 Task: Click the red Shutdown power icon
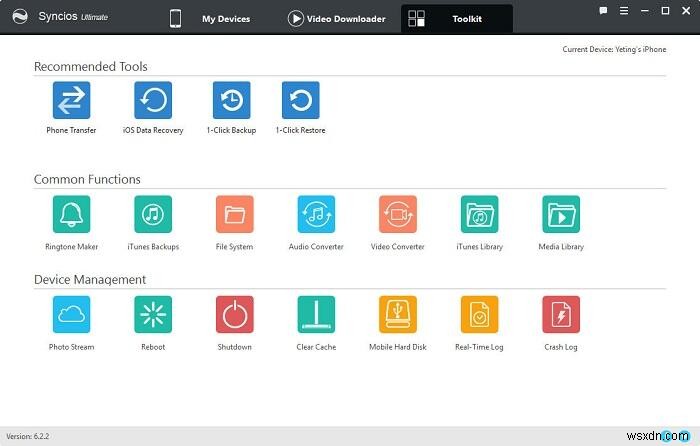(235, 314)
